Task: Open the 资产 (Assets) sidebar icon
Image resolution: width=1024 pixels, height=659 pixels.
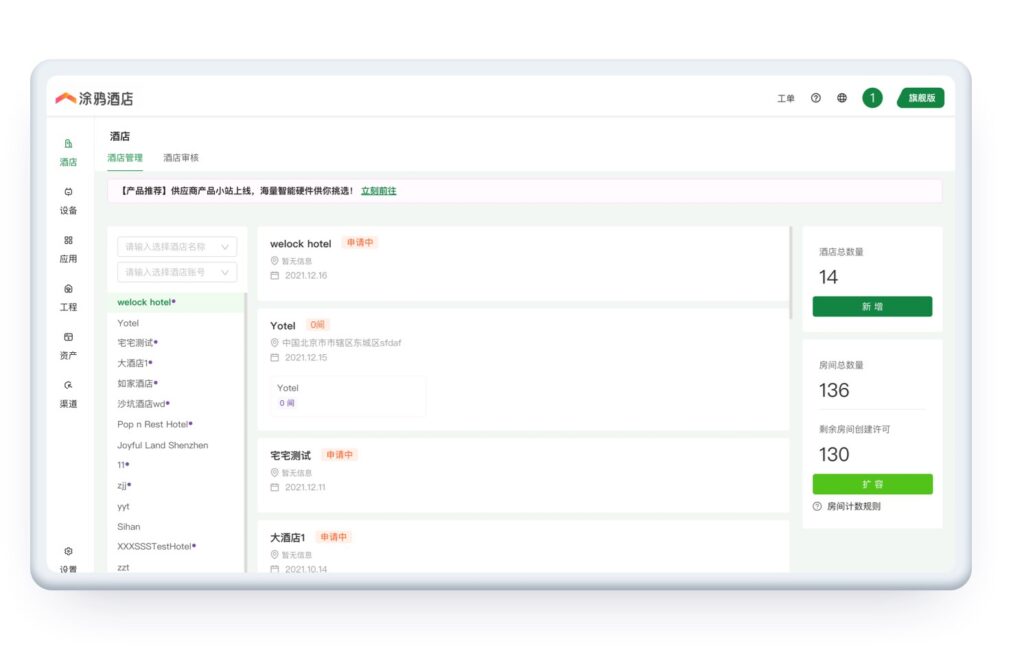Action: (x=68, y=338)
